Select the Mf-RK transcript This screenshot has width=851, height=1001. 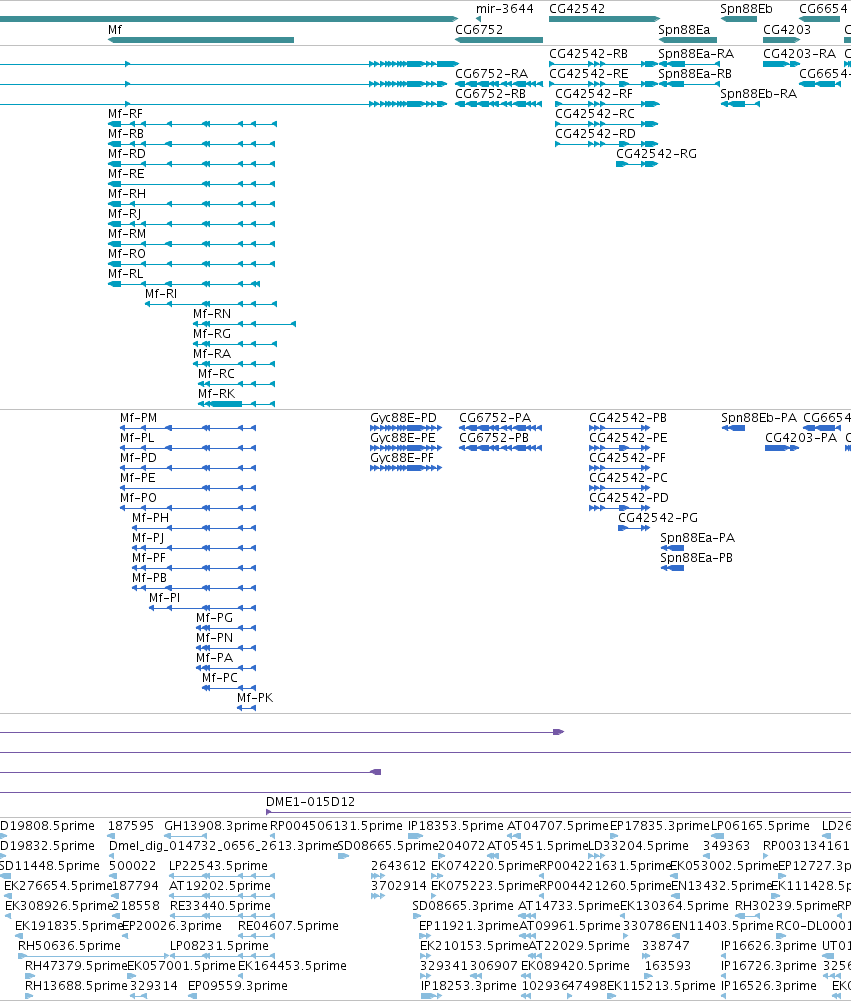237,404
